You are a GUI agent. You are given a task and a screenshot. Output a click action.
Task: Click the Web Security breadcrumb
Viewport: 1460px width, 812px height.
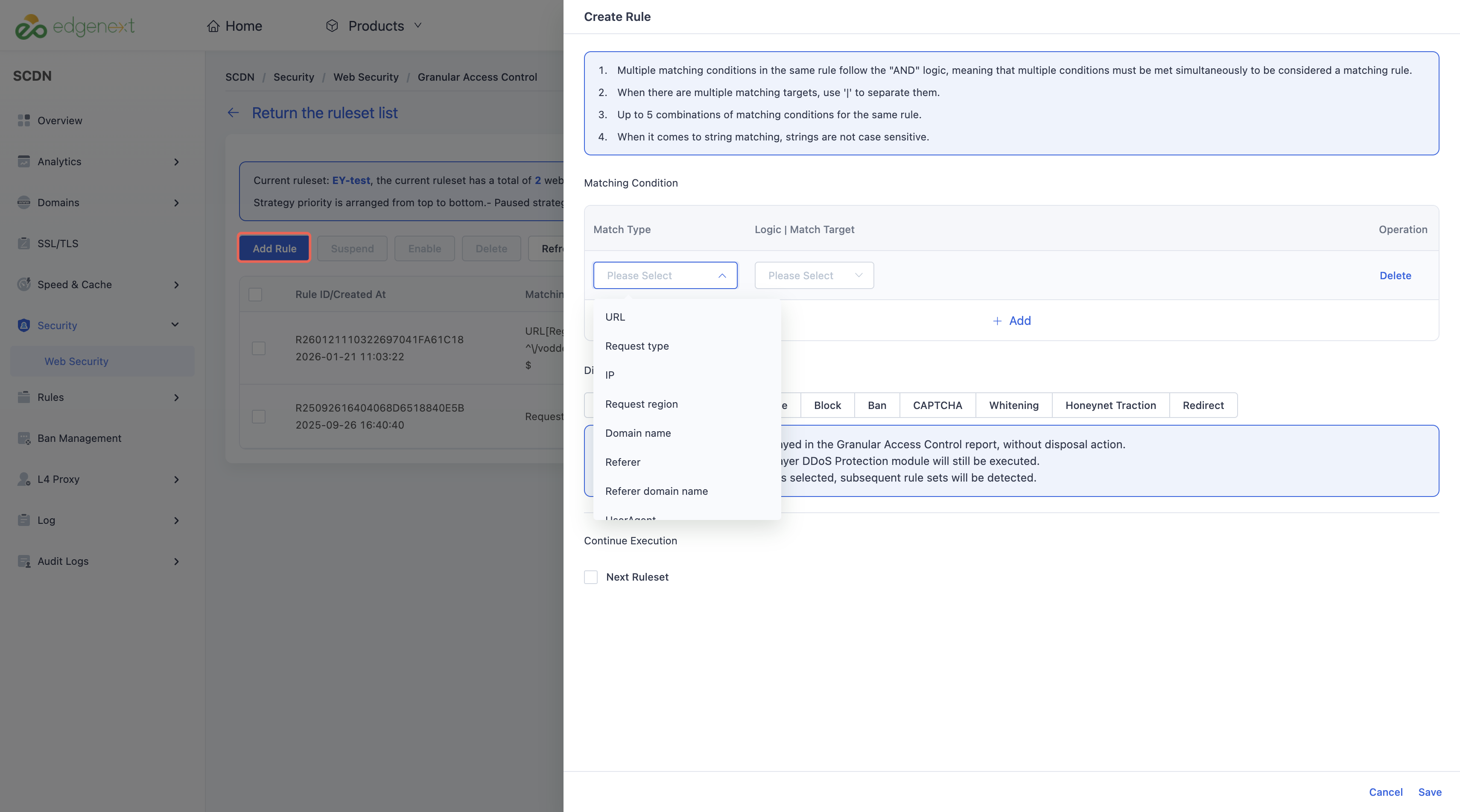[365, 77]
